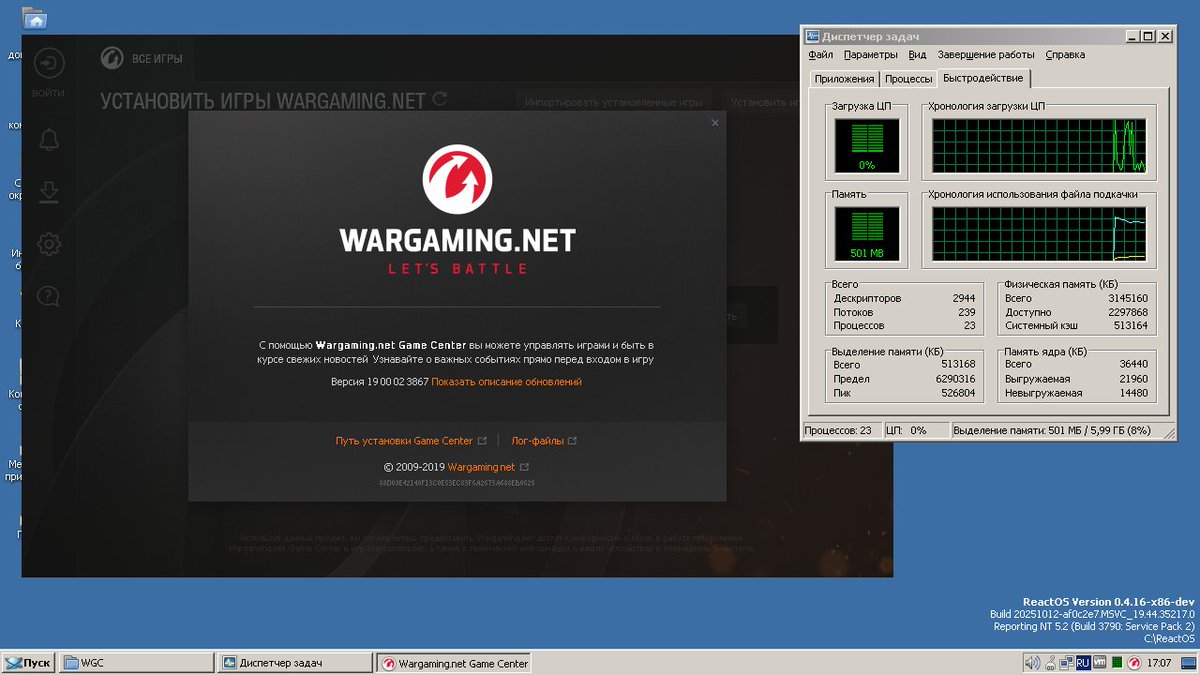Screen dimensions: 1200x675
Task: Open the Параметры menu in Task Manager
Action: click(870, 55)
